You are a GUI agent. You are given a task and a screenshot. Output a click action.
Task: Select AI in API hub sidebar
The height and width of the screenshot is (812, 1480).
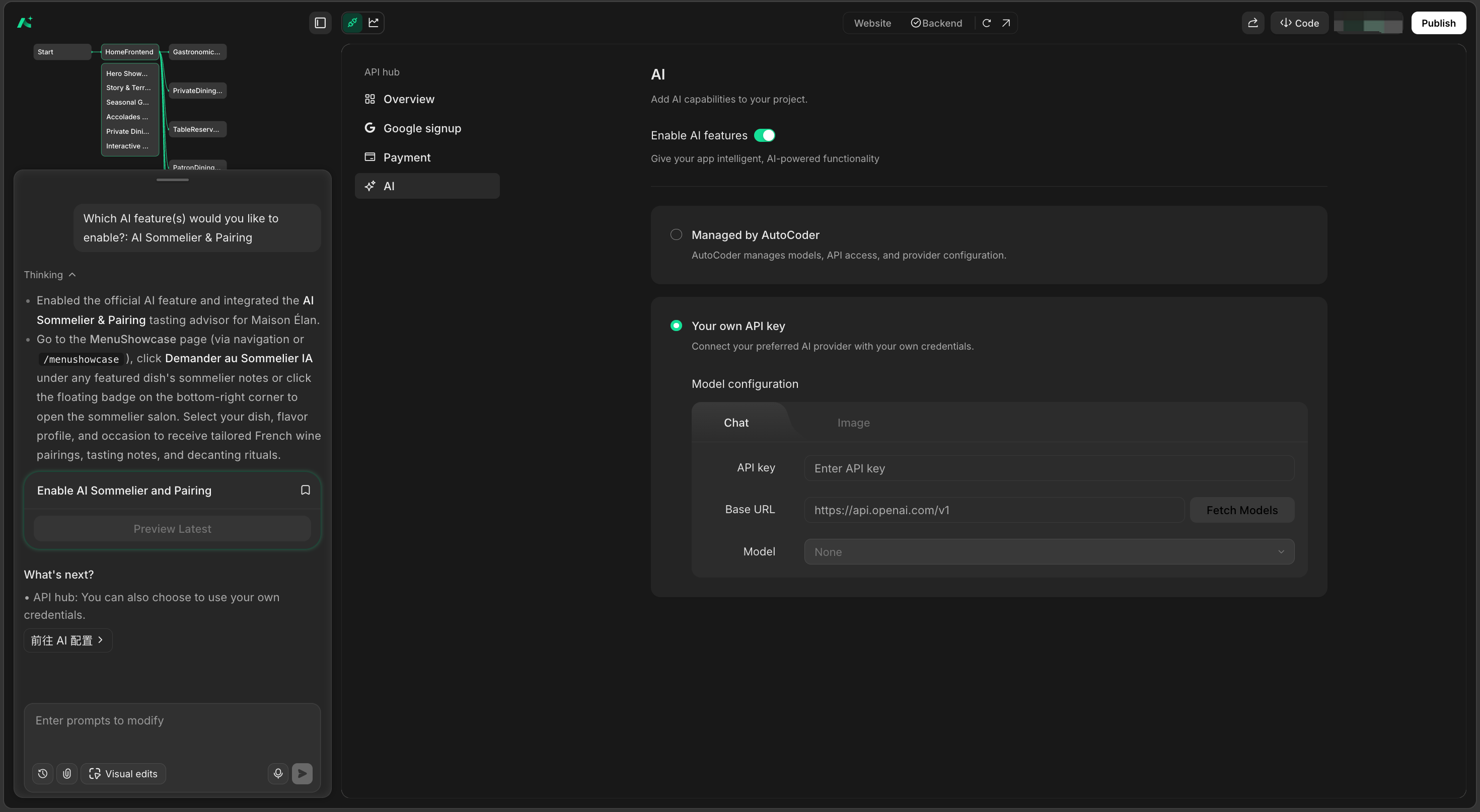[x=427, y=186]
